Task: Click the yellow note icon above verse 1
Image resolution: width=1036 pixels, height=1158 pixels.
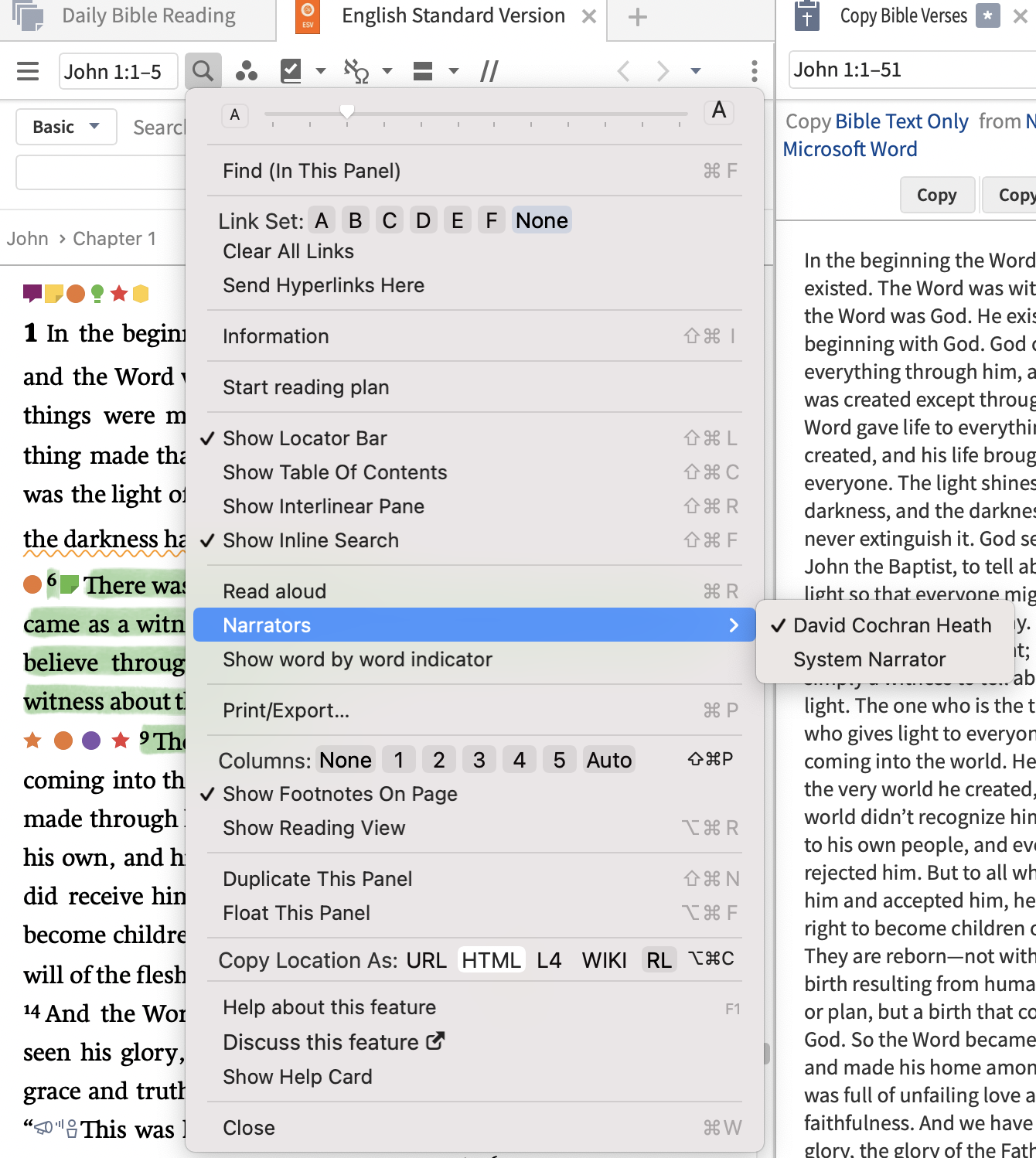Action: pyautogui.click(x=54, y=293)
